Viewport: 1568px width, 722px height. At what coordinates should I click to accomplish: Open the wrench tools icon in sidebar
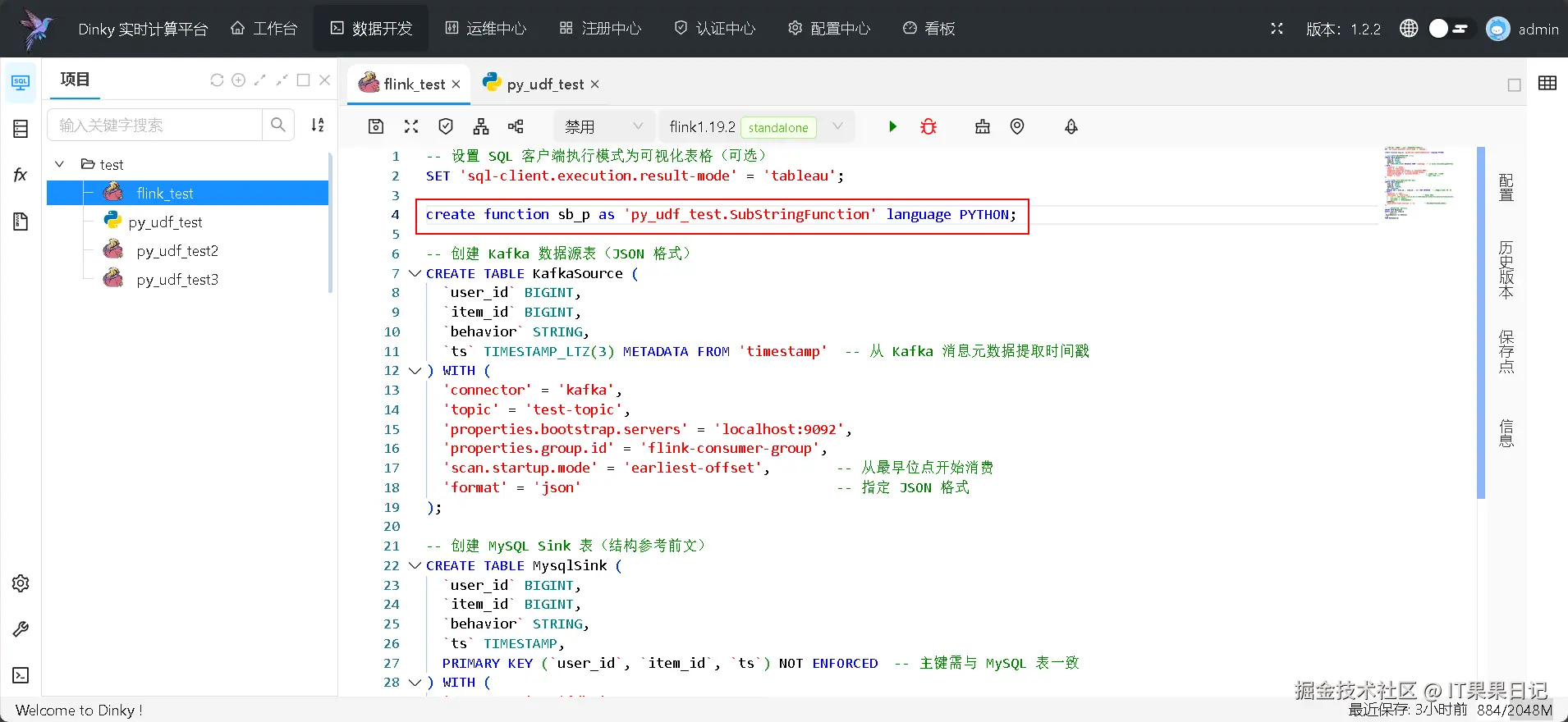21,629
